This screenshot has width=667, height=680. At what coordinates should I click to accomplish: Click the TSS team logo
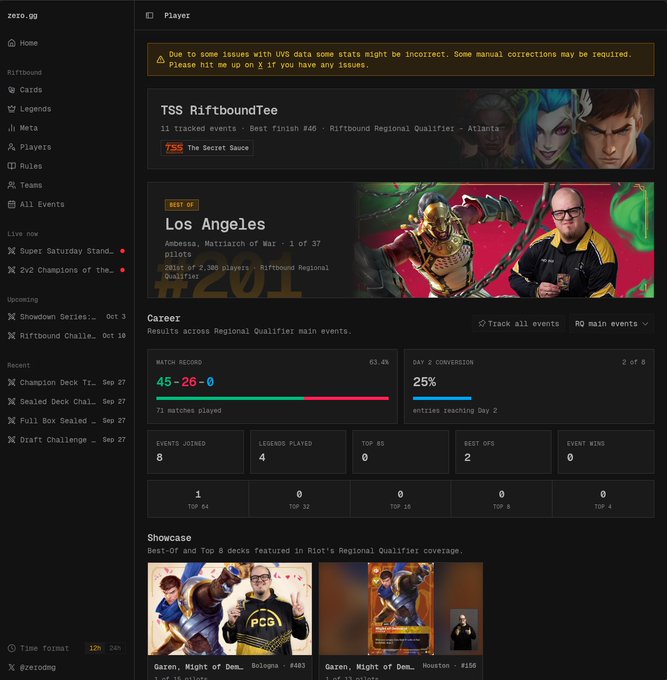(174, 148)
